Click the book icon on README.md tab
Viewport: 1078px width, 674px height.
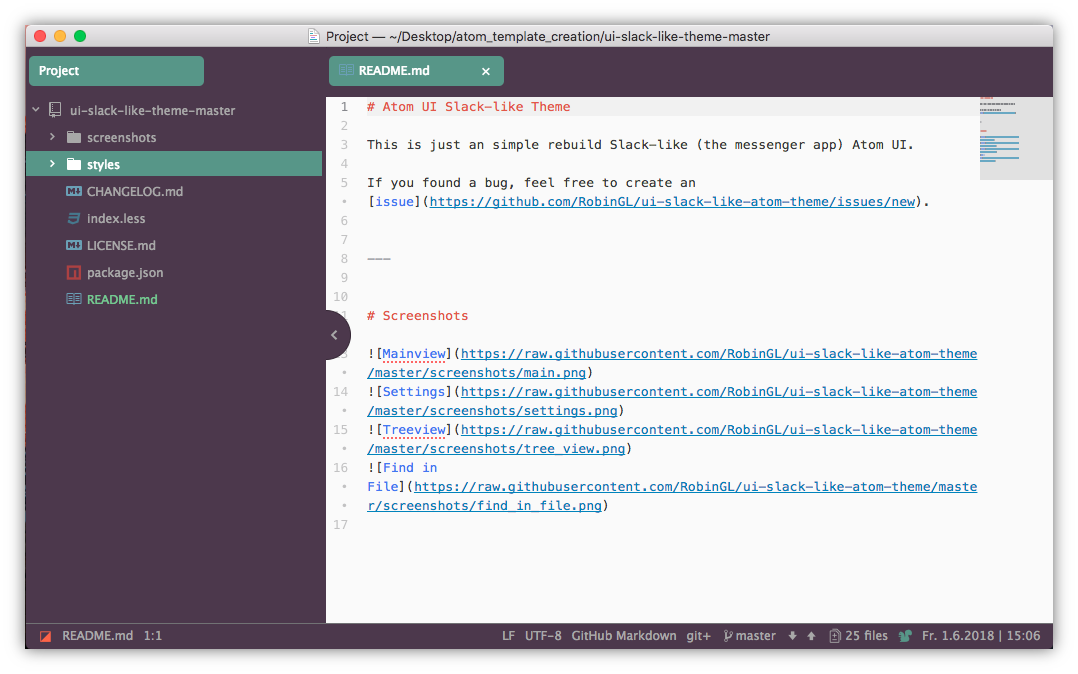[x=346, y=70]
